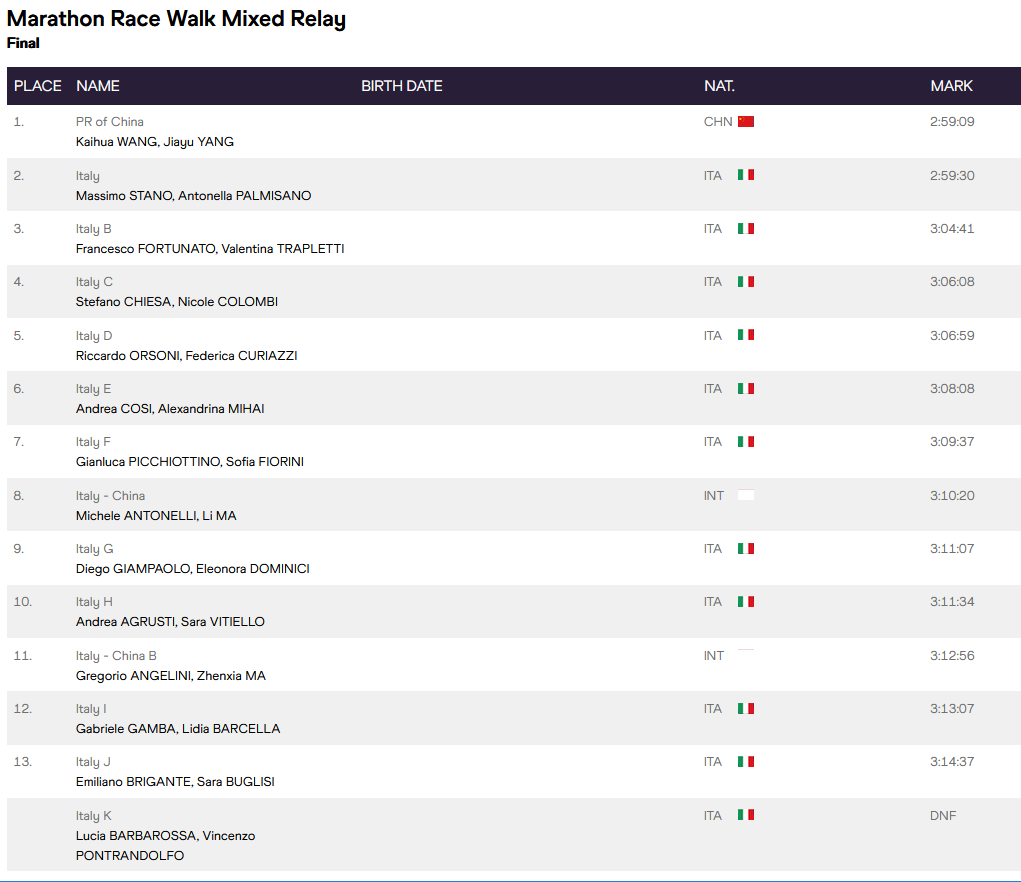Click the Italy flag in the Italy G row

pyautogui.click(x=746, y=549)
